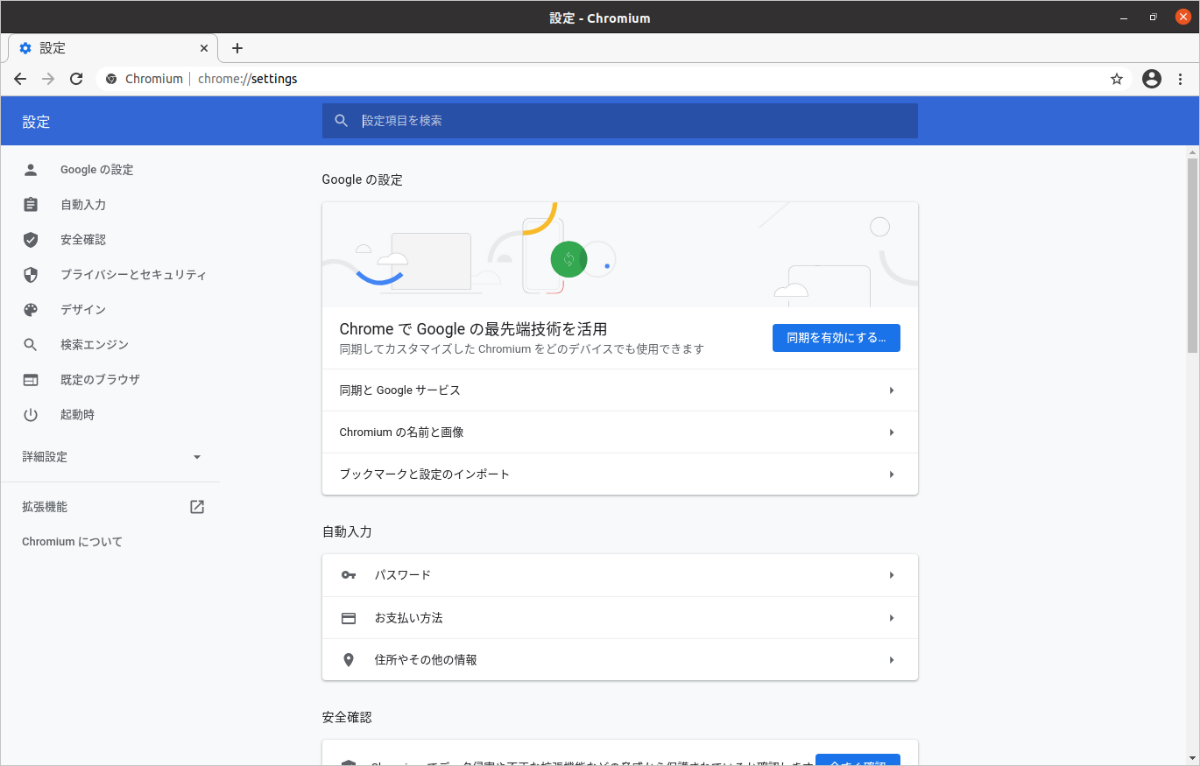Image resolution: width=1200 pixels, height=766 pixels.
Task: Click the お支払い方法 row label
Action: coord(409,618)
